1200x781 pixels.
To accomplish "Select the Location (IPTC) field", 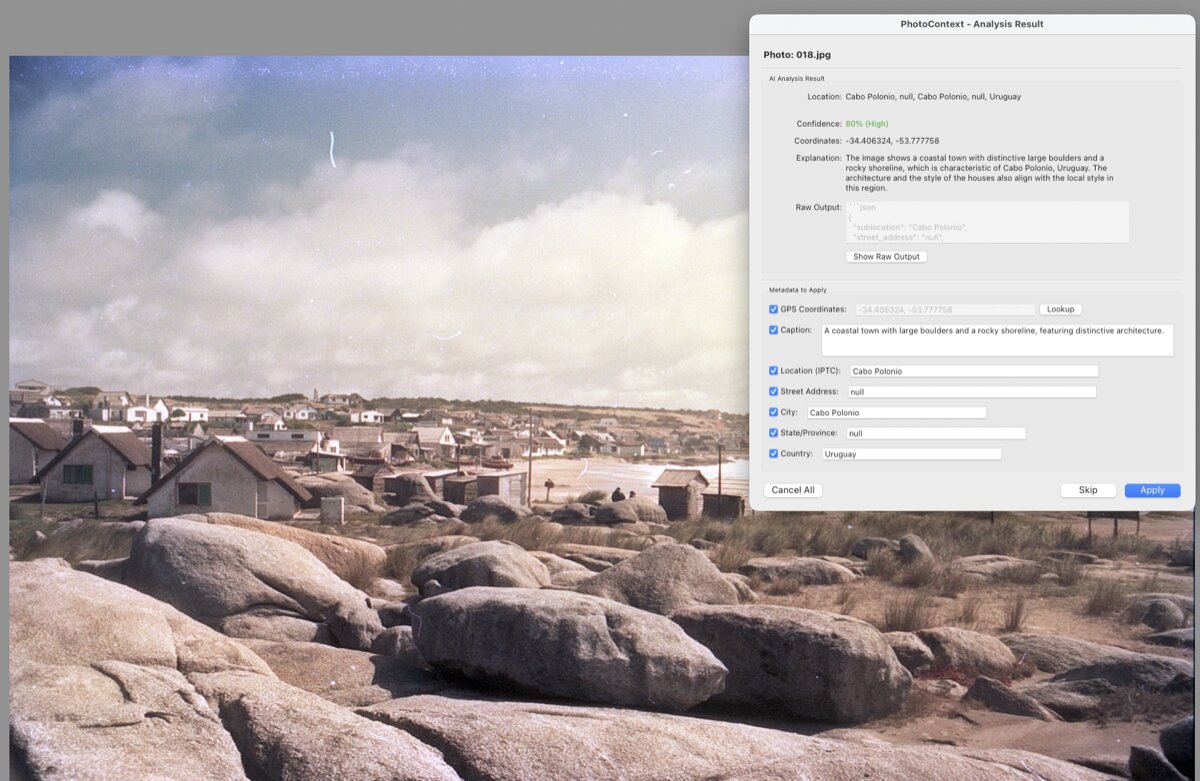I will 973,370.
